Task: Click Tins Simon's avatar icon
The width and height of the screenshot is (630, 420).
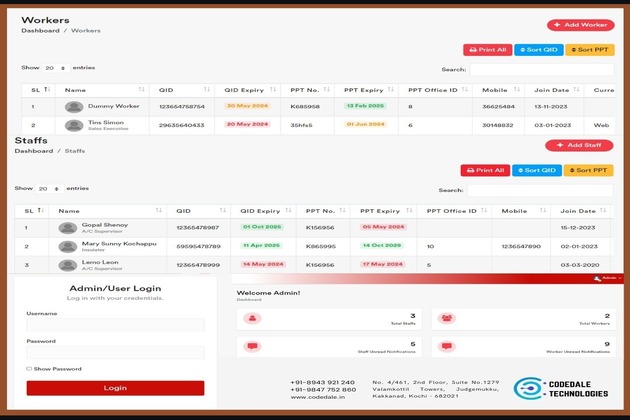Action: (x=74, y=125)
